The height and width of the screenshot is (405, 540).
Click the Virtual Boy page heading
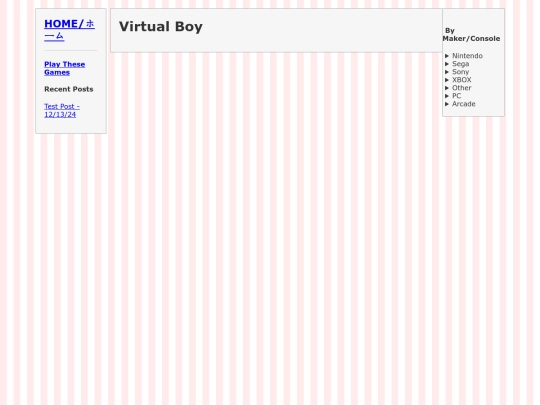[x=161, y=27]
